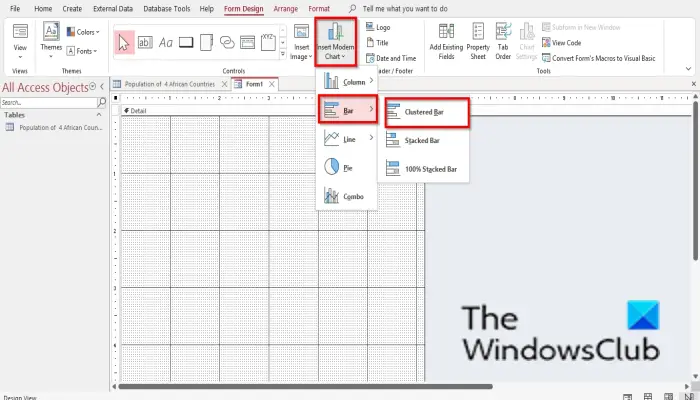Click Tell me what you want to do

tap(405, 8)
